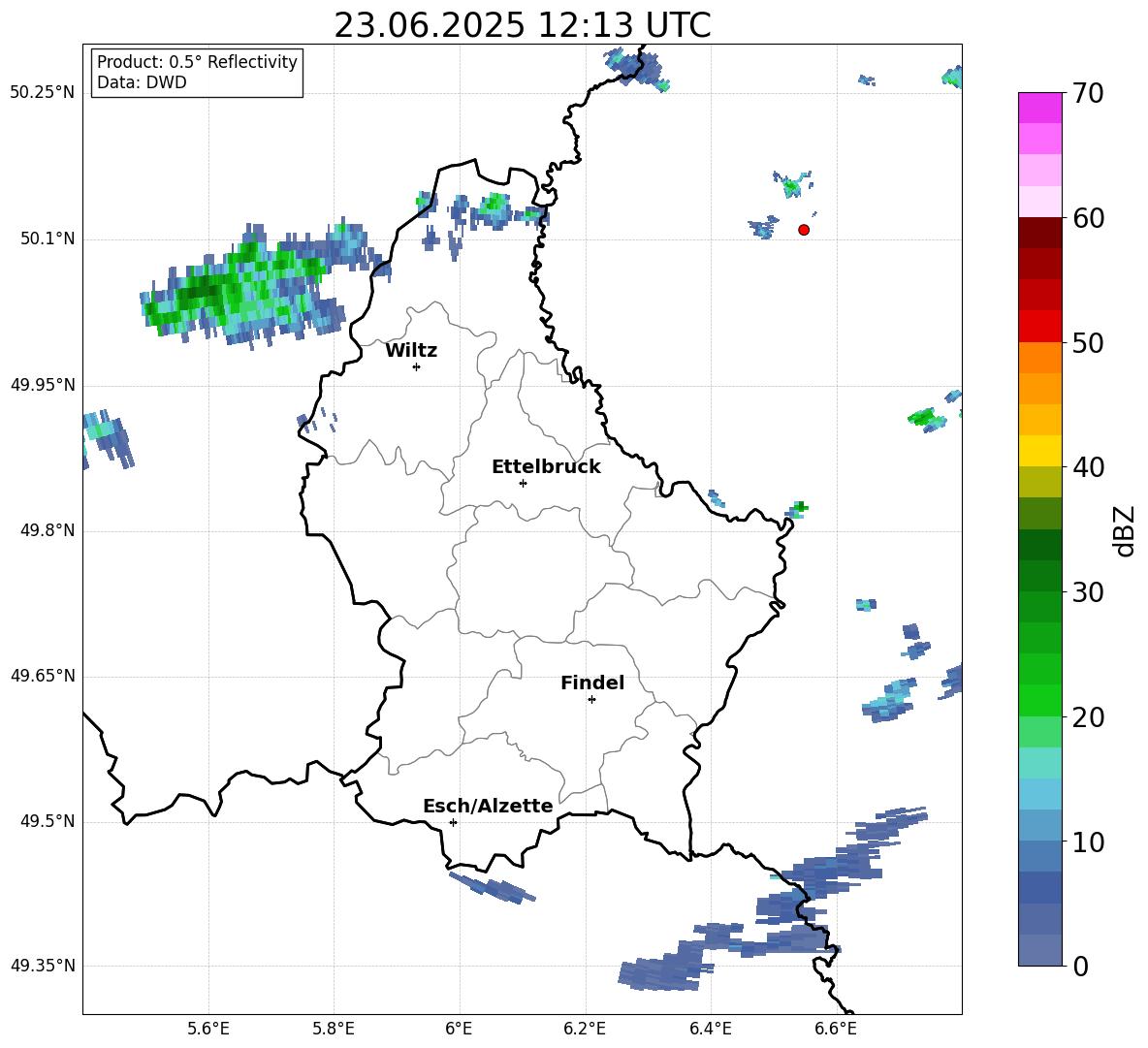
Task: Click the bright red colorbar segment near 50
Action: [1039, 327]
